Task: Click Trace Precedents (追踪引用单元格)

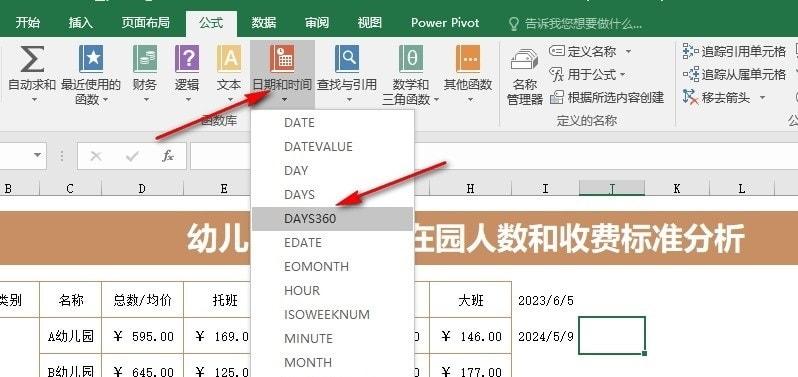Action: tap(734, 51)
